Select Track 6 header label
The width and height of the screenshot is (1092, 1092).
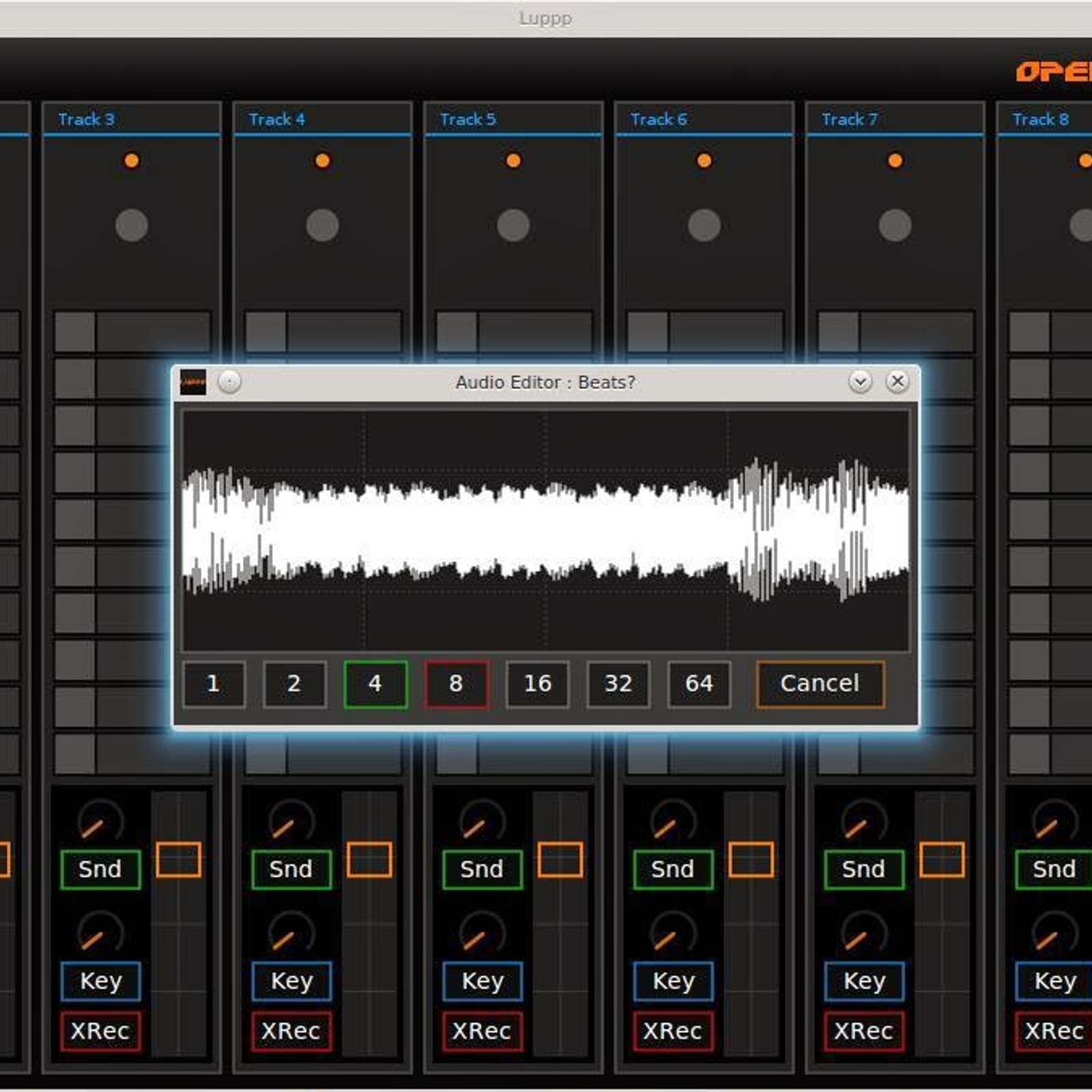659,119
